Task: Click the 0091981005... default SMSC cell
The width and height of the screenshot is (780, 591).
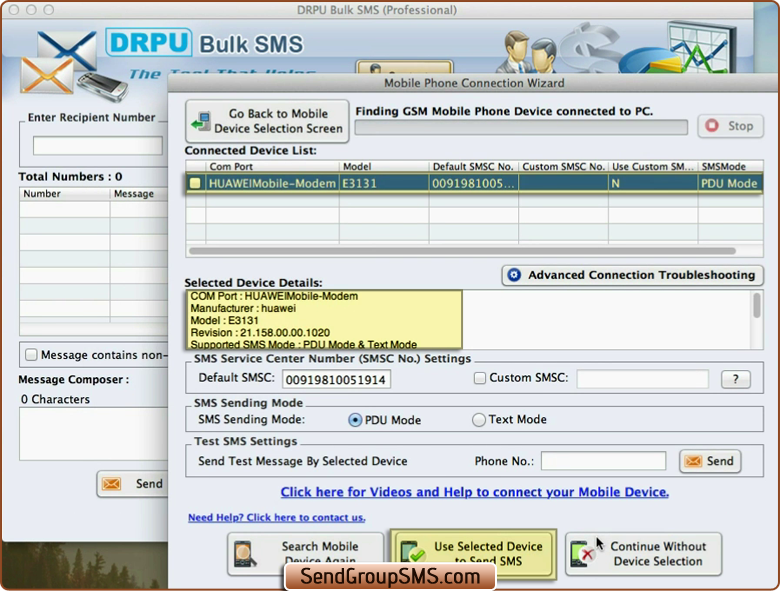Action: (x=474, y=184)
